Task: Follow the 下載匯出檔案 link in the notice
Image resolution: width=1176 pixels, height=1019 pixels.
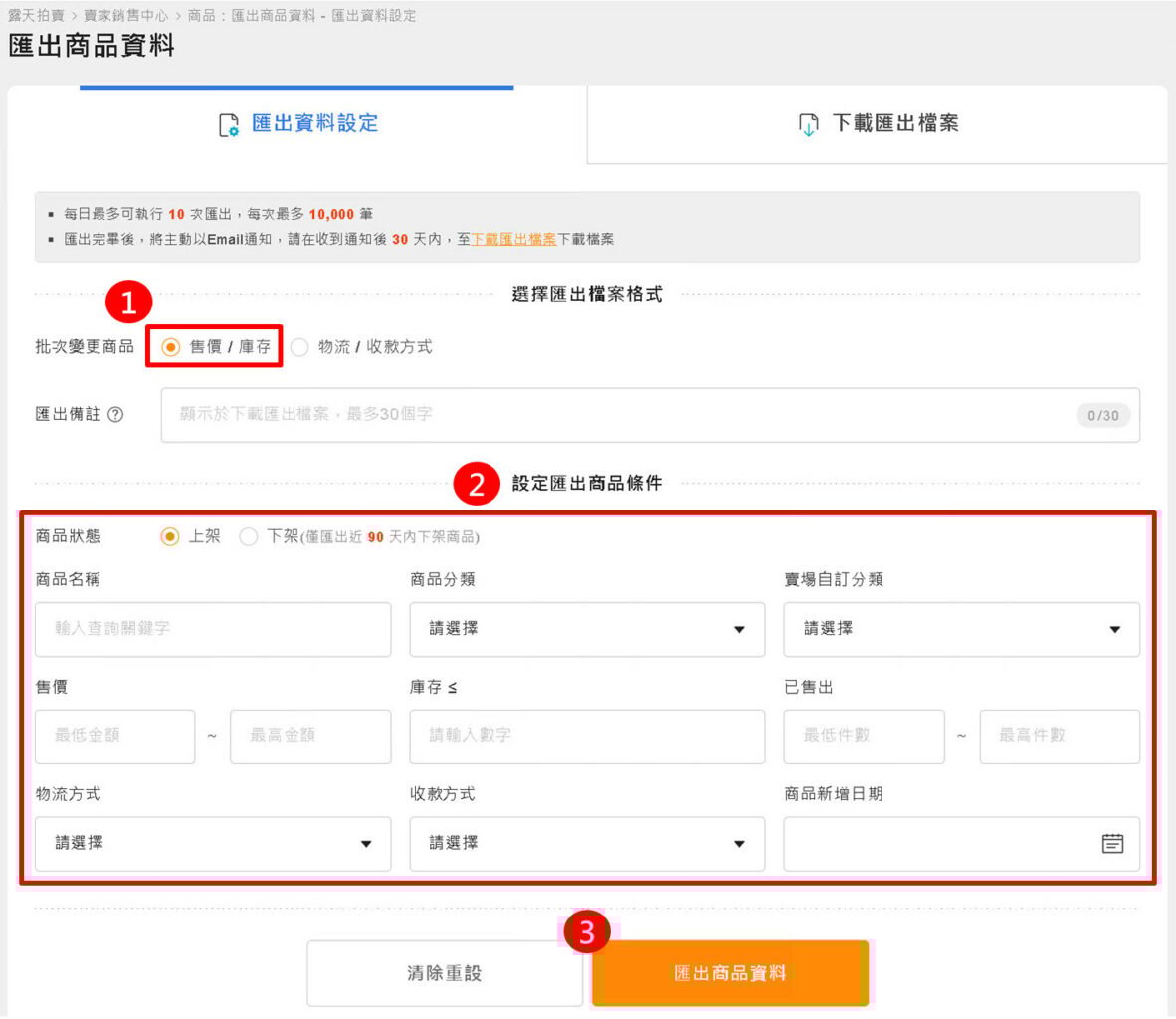Action: pyautogui.click(x=513, y=240)
